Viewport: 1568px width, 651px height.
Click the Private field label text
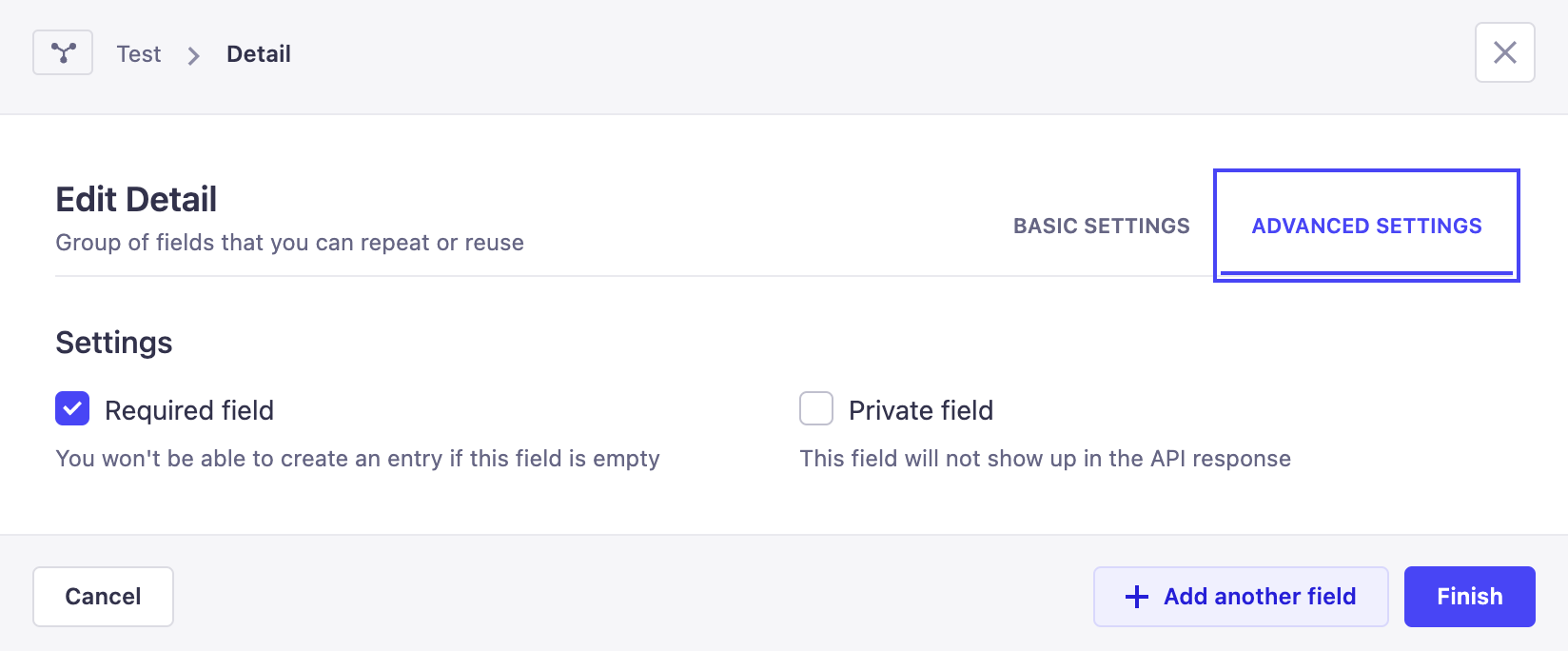click(x=920, y=410)
